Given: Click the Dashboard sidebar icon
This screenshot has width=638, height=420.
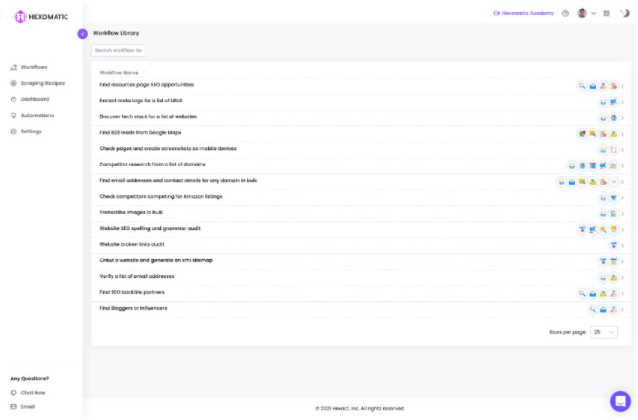Looking at the screenshot, I should pos(13,99).
